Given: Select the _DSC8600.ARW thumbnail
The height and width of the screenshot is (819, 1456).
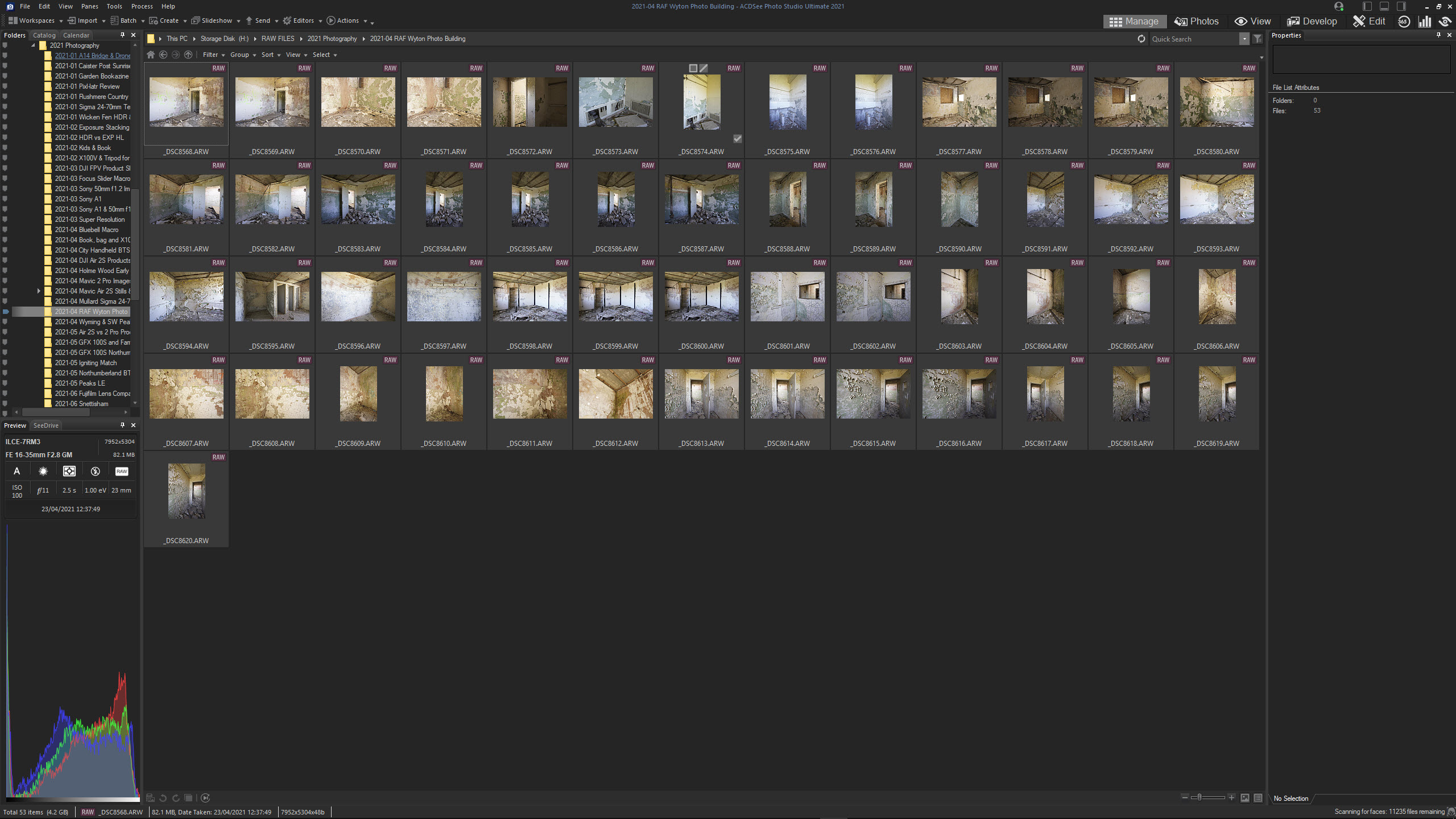Looking at the screenshot, I should point(701,297).
